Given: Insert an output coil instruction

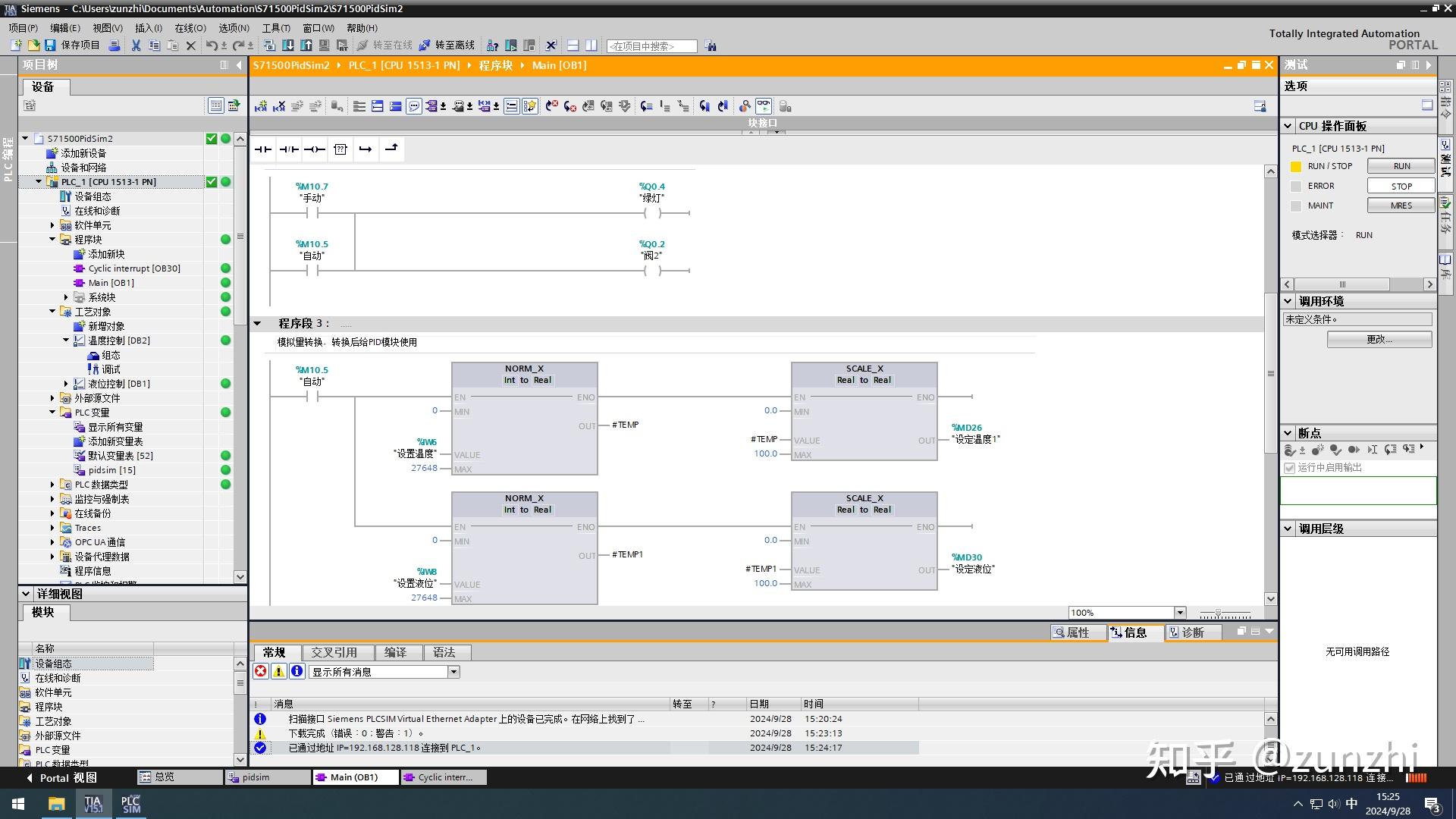Looking at the screenshot, I should coord(315,149).
